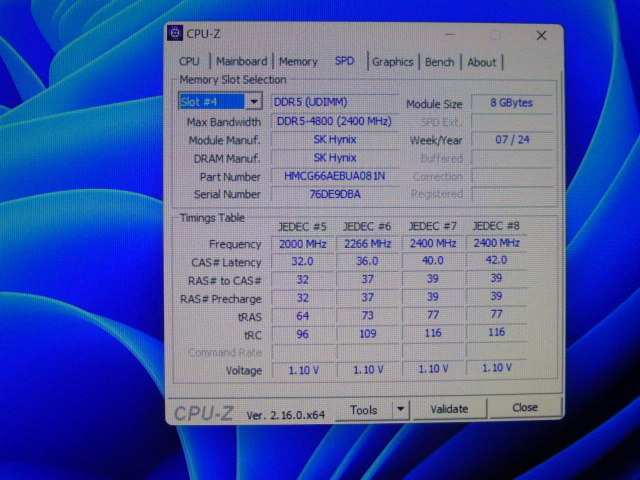Click the Close button at bottom

click(x=524, y=408)
